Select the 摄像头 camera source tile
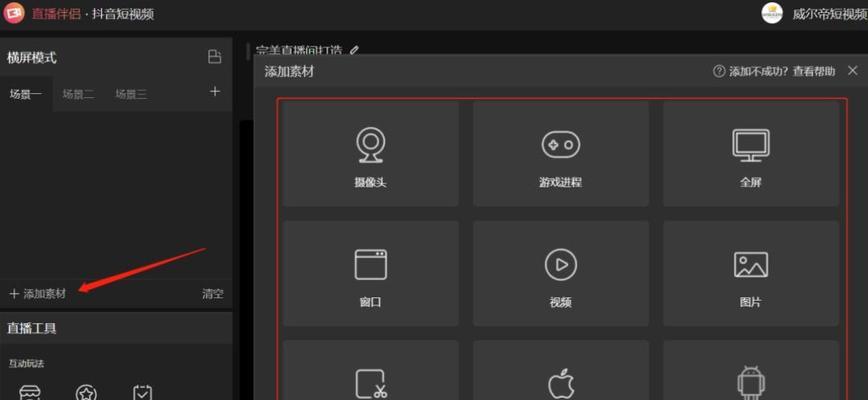The height and width of the screenshot is (400, 868). 370,153
